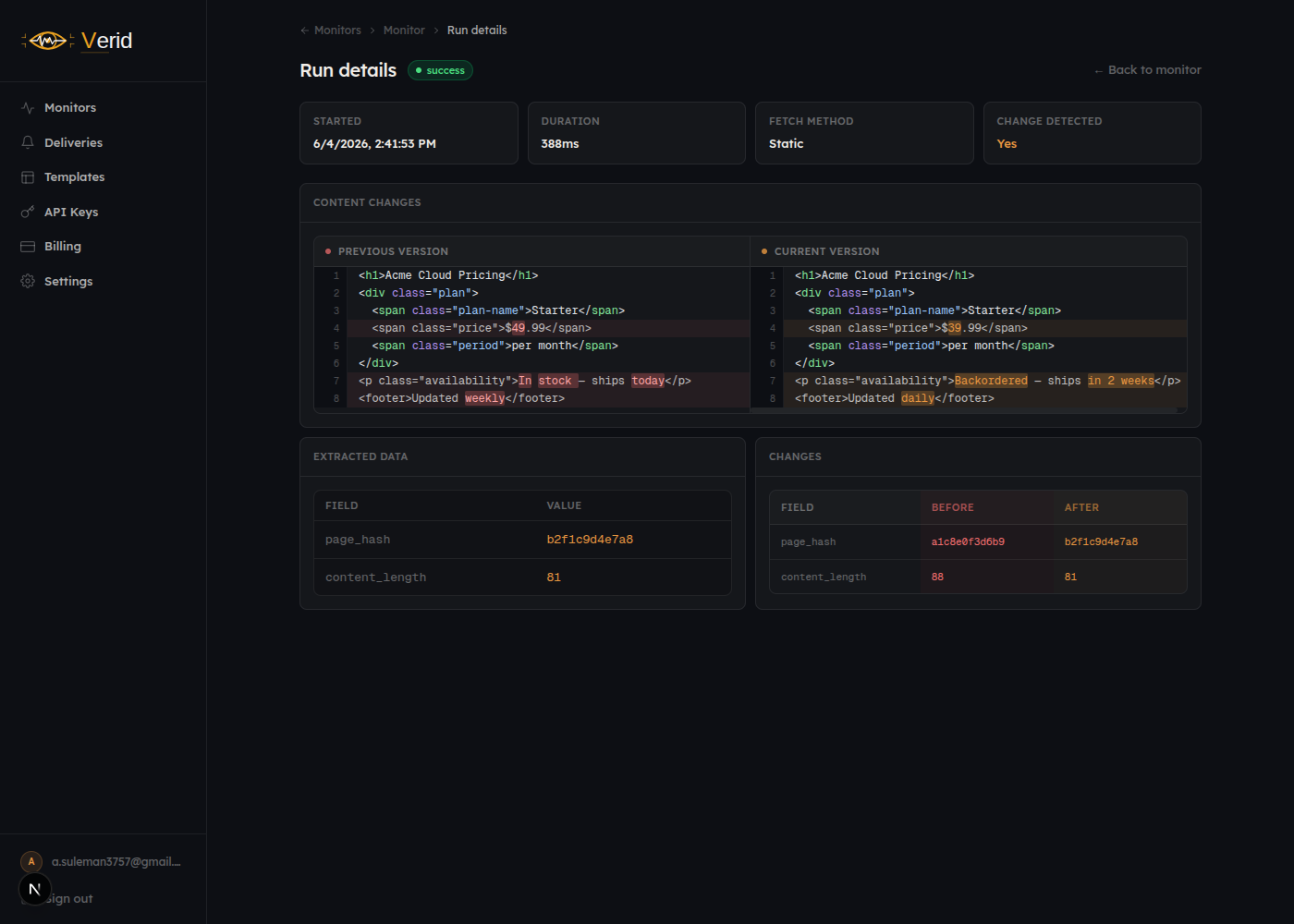Go to Monitor breadcrumb link

[x=404, y=30]
